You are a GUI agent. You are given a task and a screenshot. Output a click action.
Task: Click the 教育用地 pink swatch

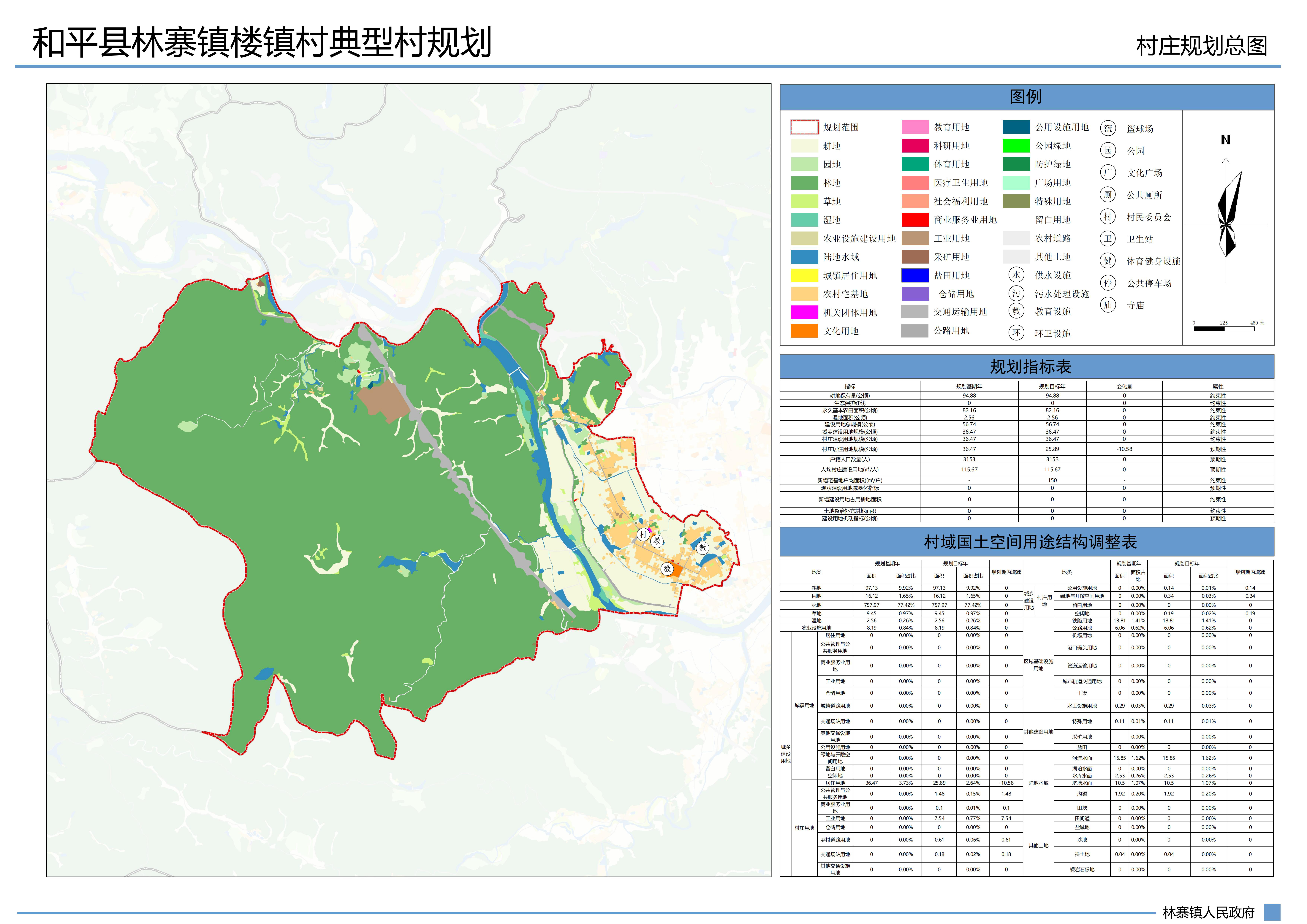pos(915,127)
